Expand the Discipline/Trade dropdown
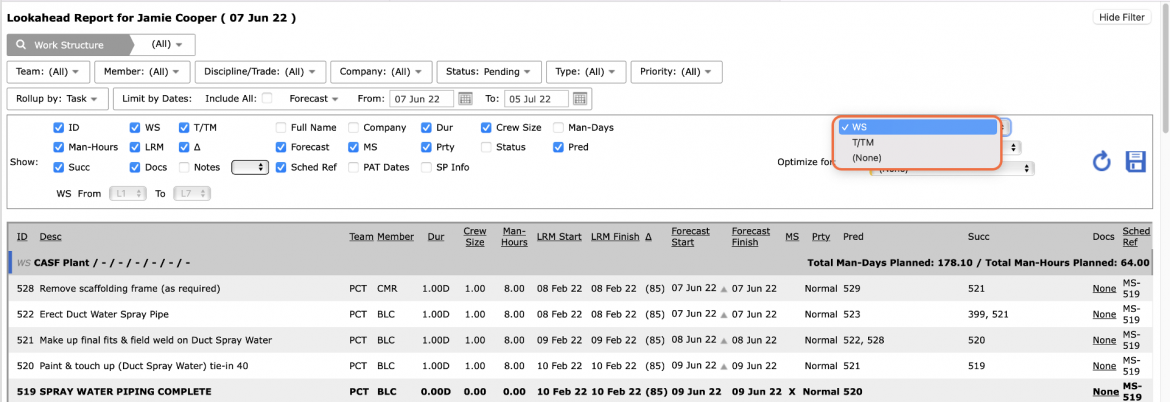1170x402 pixels. 260,72
